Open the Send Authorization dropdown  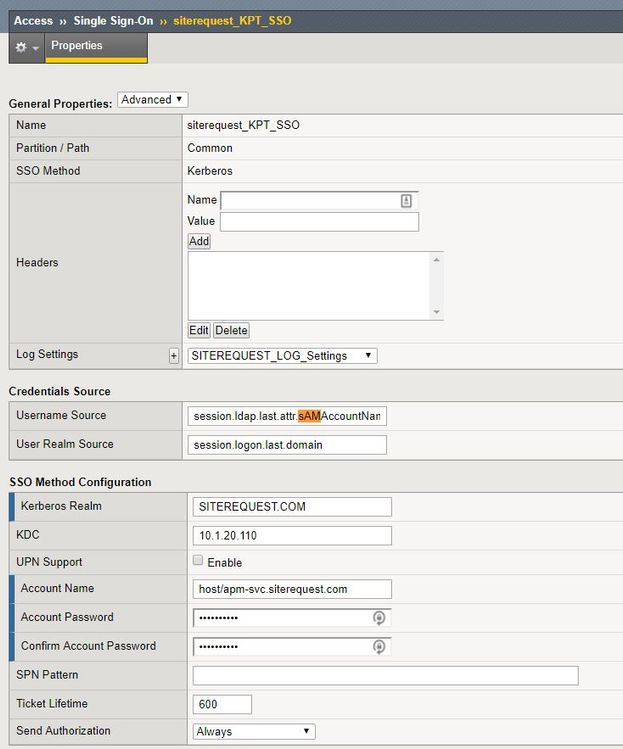coord(253,732)
